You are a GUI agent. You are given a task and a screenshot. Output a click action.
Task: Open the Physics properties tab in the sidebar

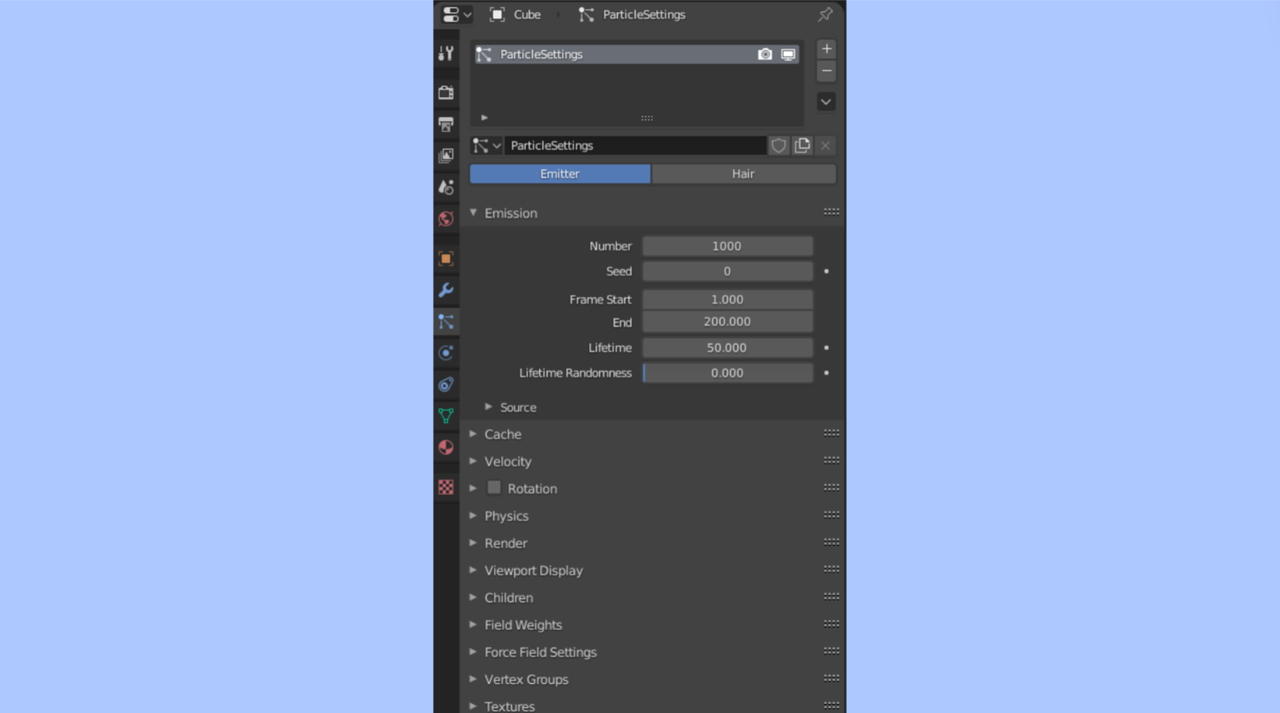(446, 353)
